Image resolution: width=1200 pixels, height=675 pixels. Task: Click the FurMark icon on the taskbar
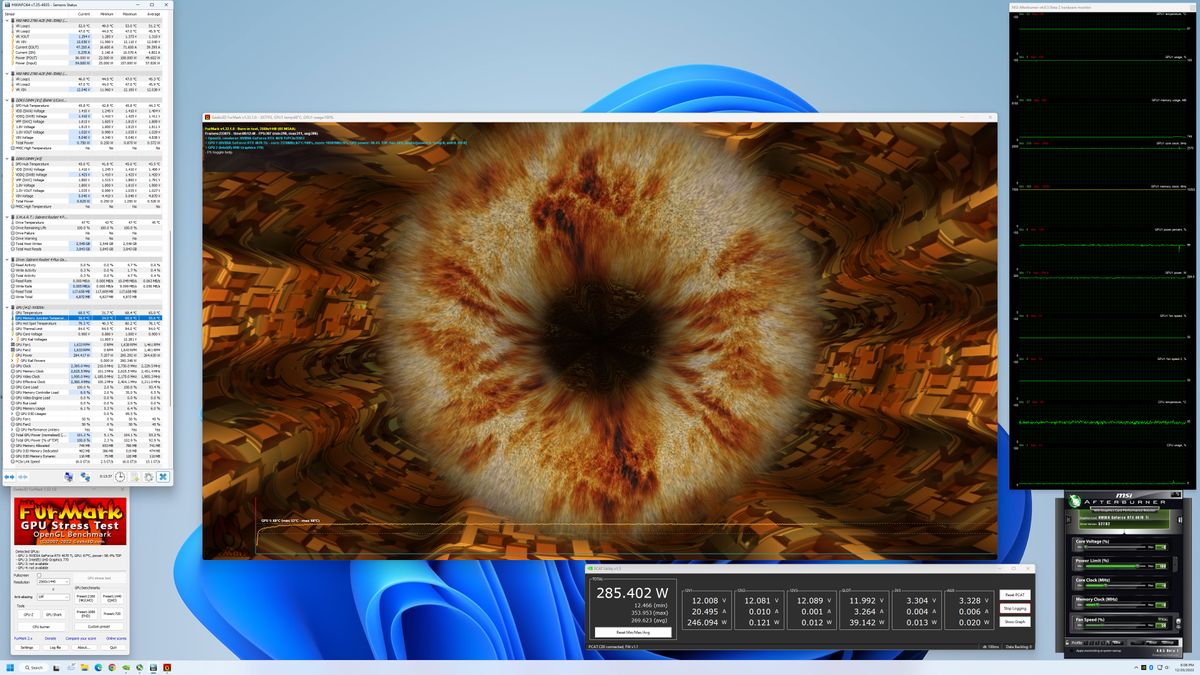(166, 665)
